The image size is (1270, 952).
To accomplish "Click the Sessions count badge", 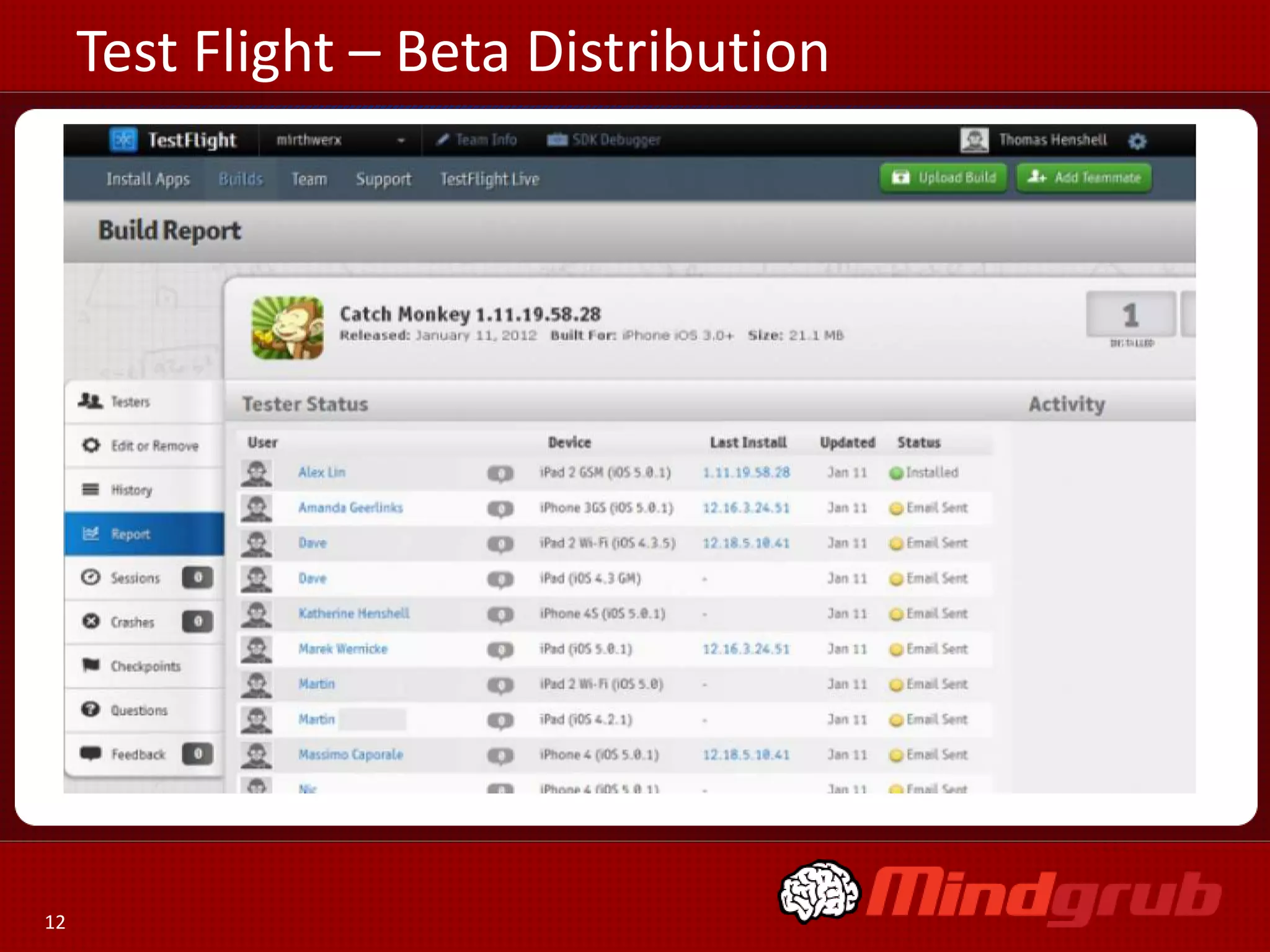I will click(198, 578).
